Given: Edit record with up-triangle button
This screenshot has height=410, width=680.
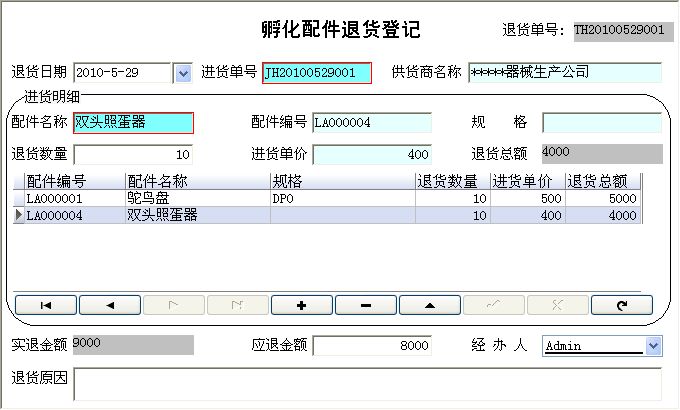Looking at the screenshot, I should pyautogui.click(x=430, y=305).
